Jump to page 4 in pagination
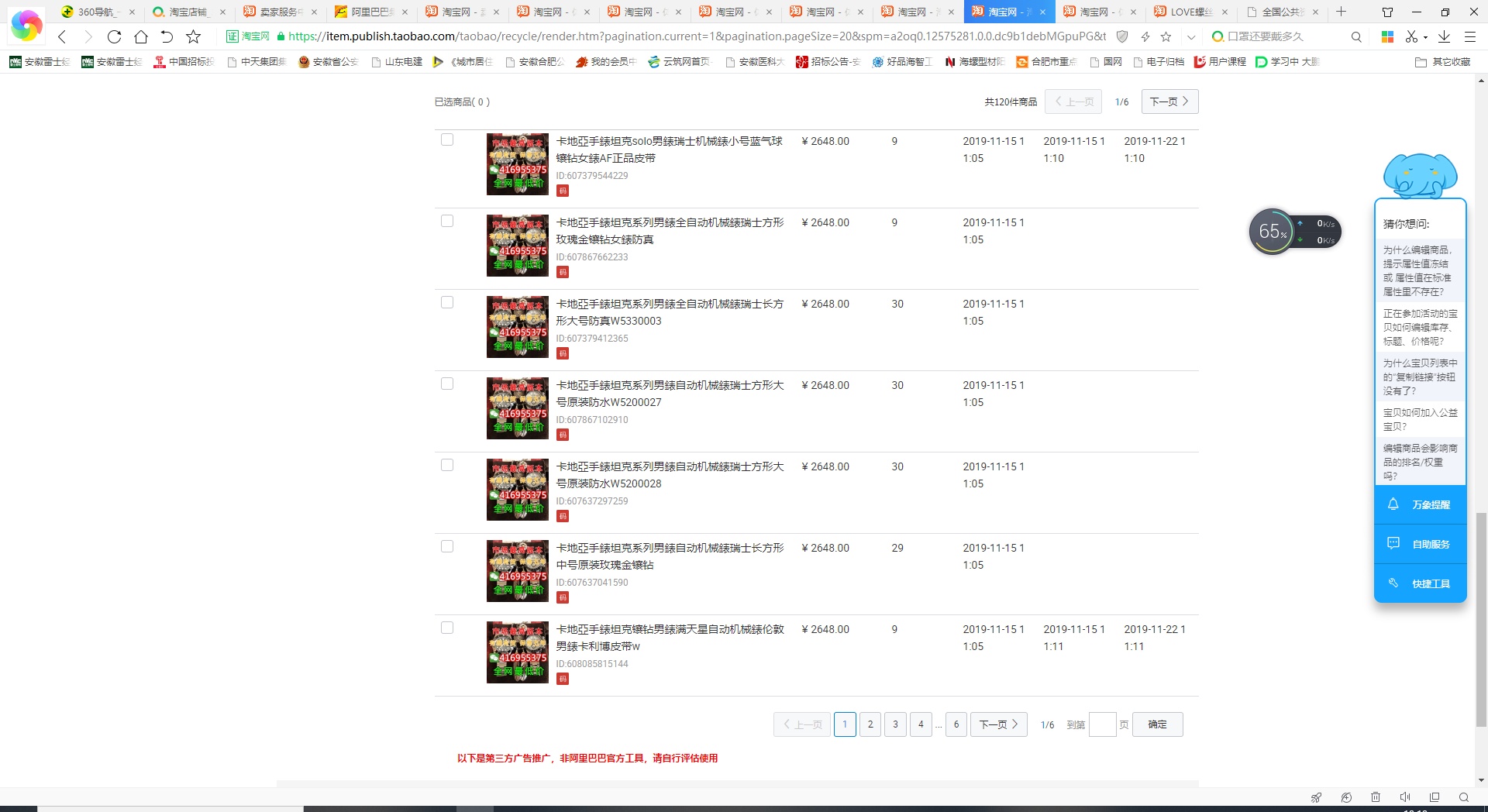 921,724
